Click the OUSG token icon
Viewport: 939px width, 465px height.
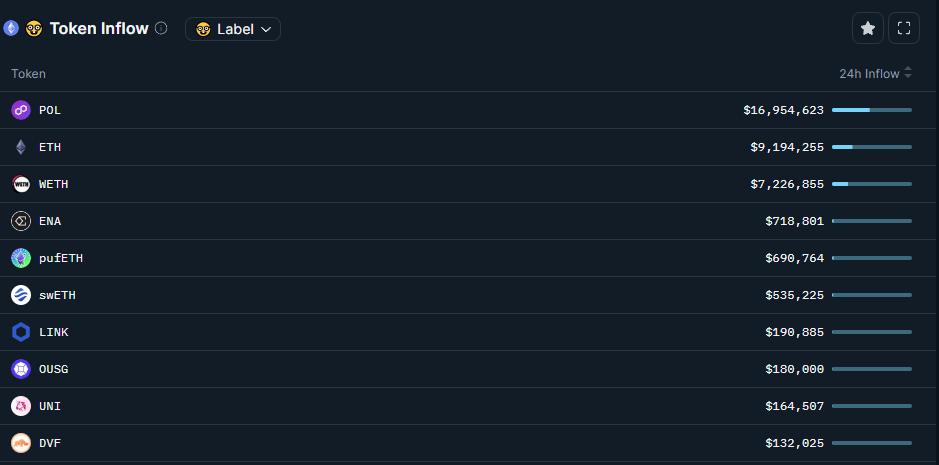[x=21, y=369]
